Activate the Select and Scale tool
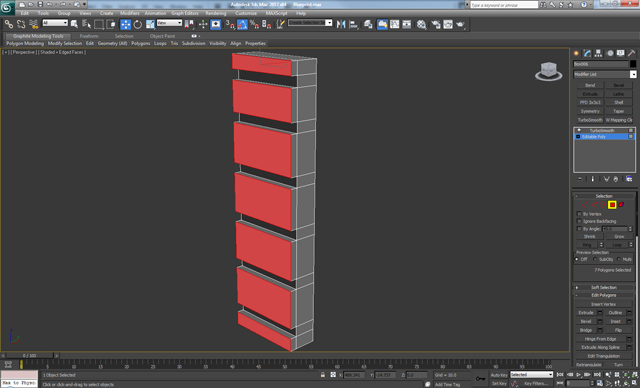The height and width of the screenshot is (388, 640). click(150, 24)
